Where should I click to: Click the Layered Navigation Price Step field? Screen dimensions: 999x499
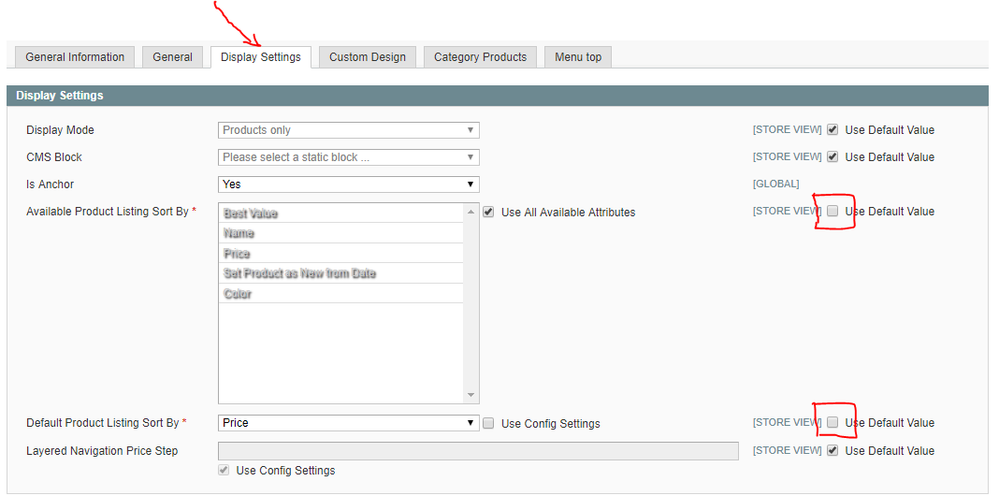coord(478,451)
